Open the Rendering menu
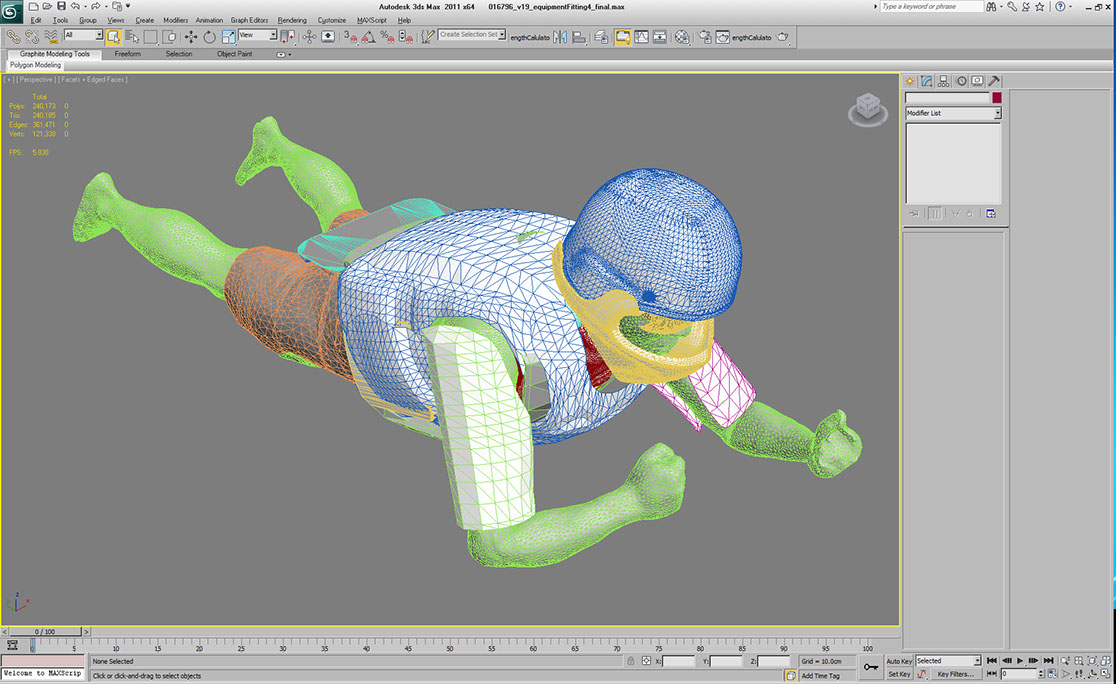 click(x=292, y=20)
